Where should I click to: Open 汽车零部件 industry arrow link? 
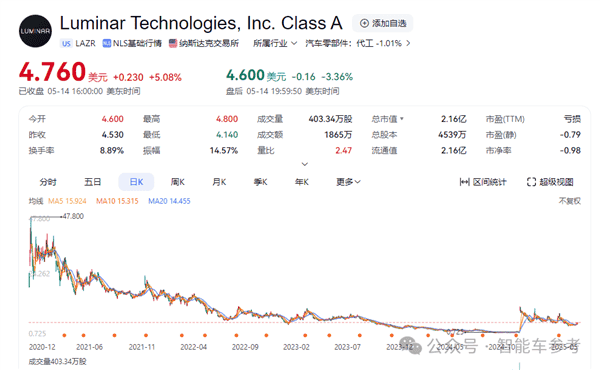tap(408, 43)
